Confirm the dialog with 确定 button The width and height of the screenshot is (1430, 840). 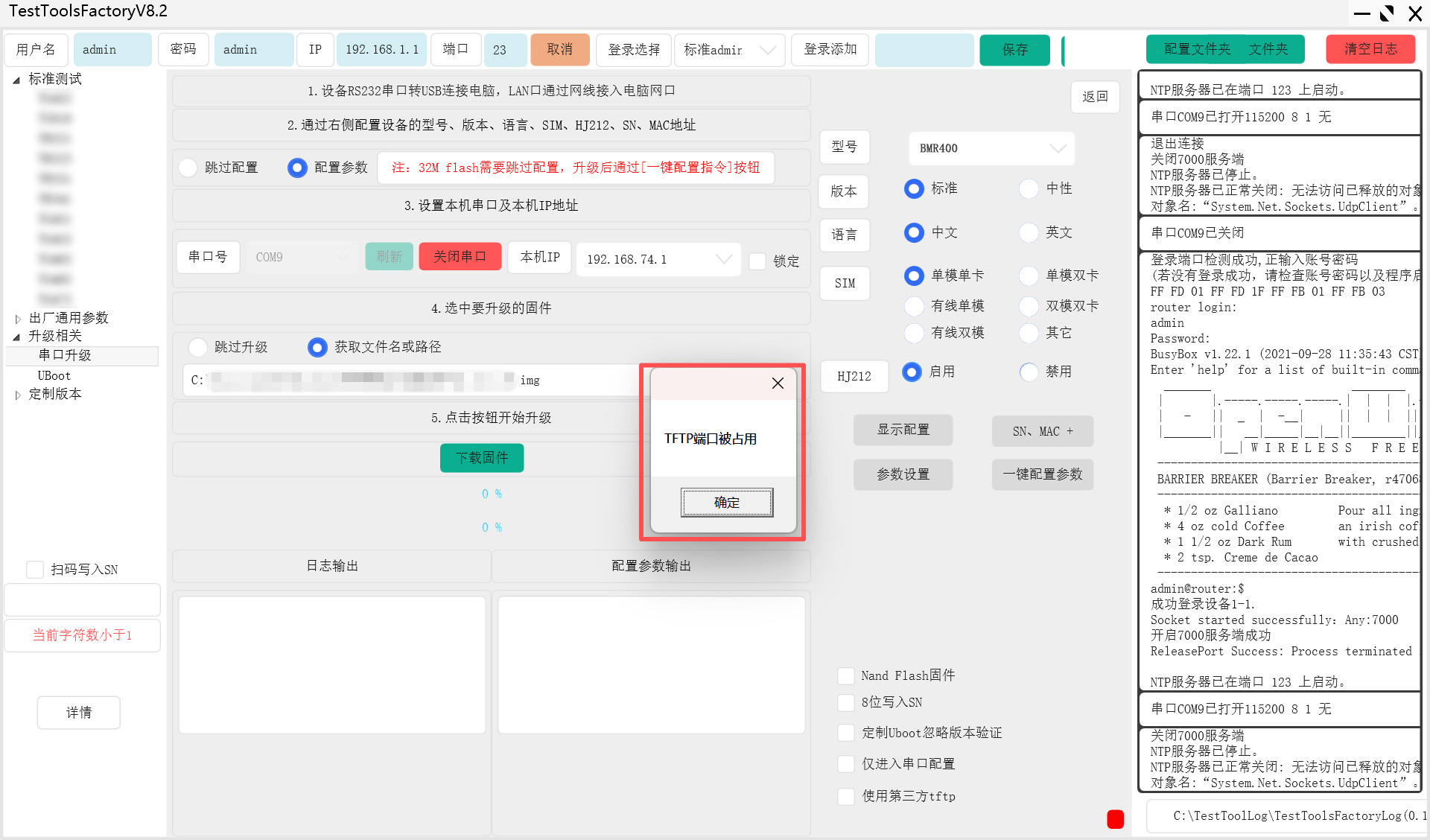pyautogui.click(x=726, y=503)
